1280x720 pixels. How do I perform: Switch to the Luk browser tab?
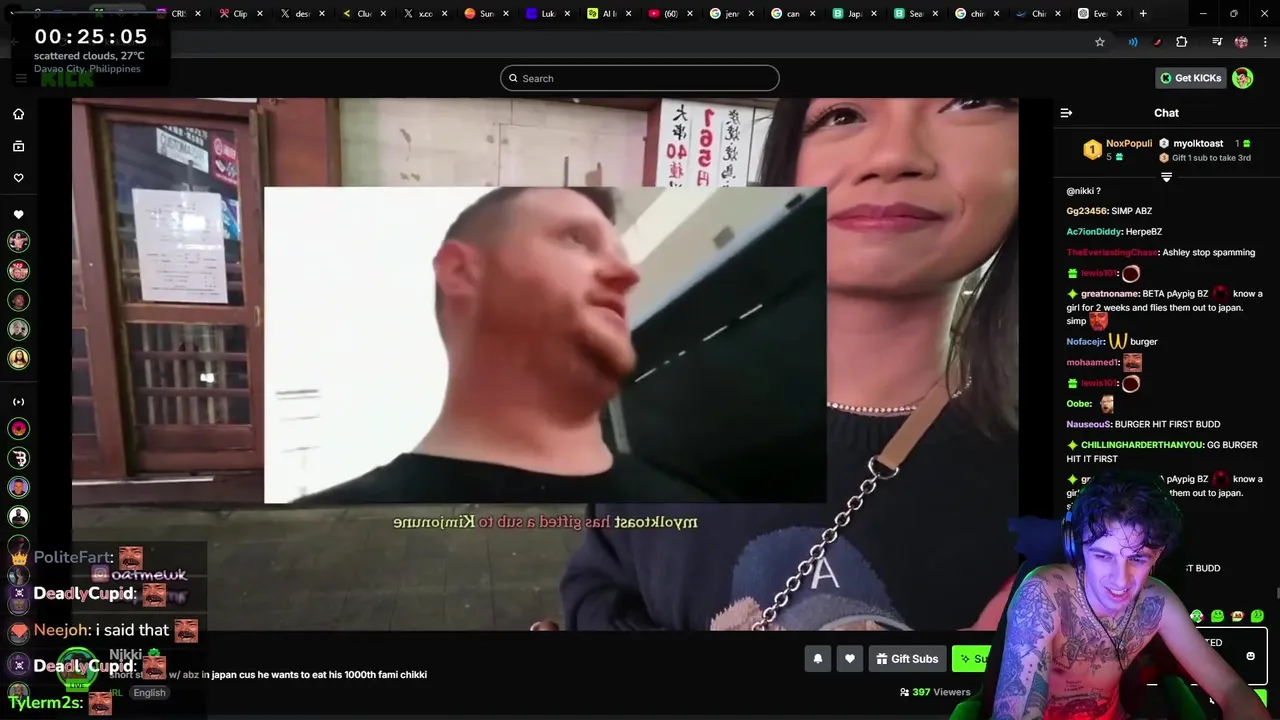click(x=548, y=14)
